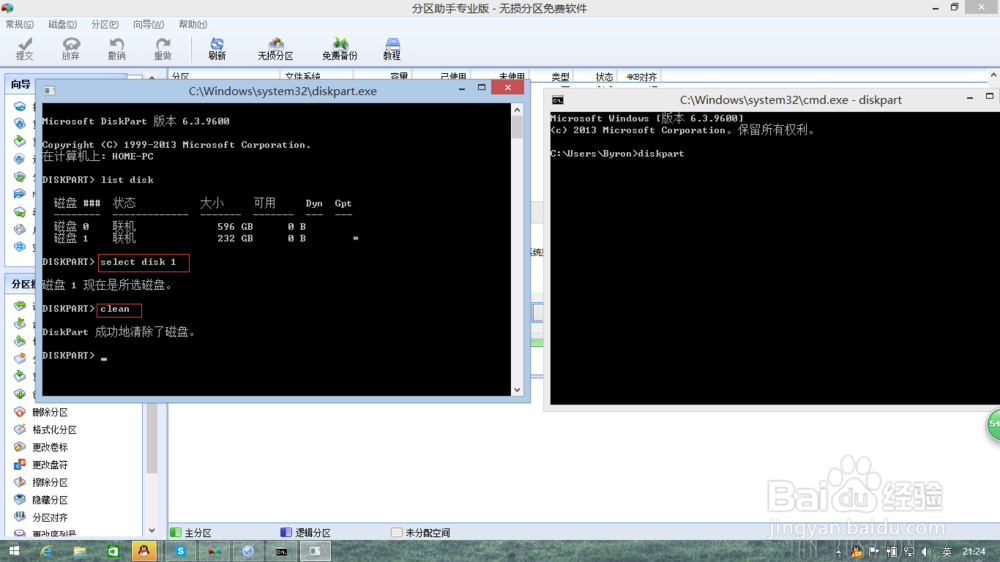Click the 状态 column header in partition table
This screenshot has width=1000, height=562.
tap(604, 77)
